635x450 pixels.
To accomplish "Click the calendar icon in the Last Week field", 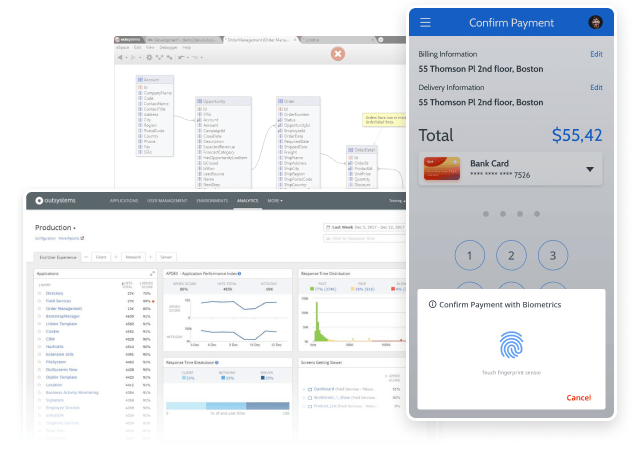I will pyautogui.click(x=328, y=227).
